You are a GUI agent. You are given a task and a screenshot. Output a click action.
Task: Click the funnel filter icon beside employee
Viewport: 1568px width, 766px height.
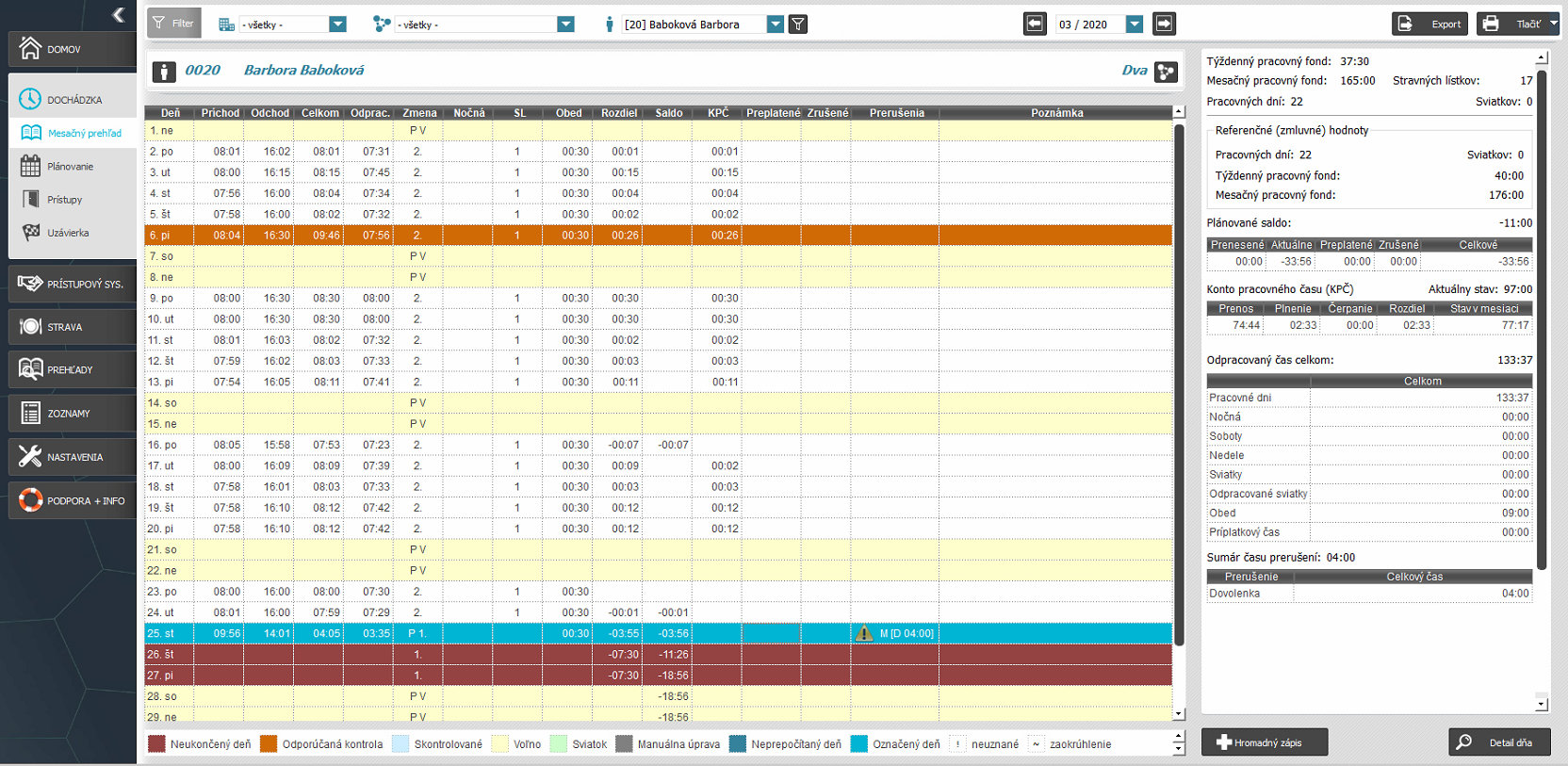click(x=798, y=24)
